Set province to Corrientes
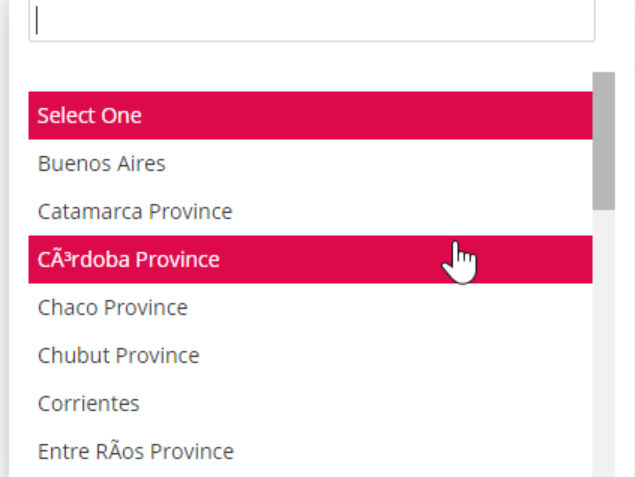This screenshot has height=477, width=636. 310,403
